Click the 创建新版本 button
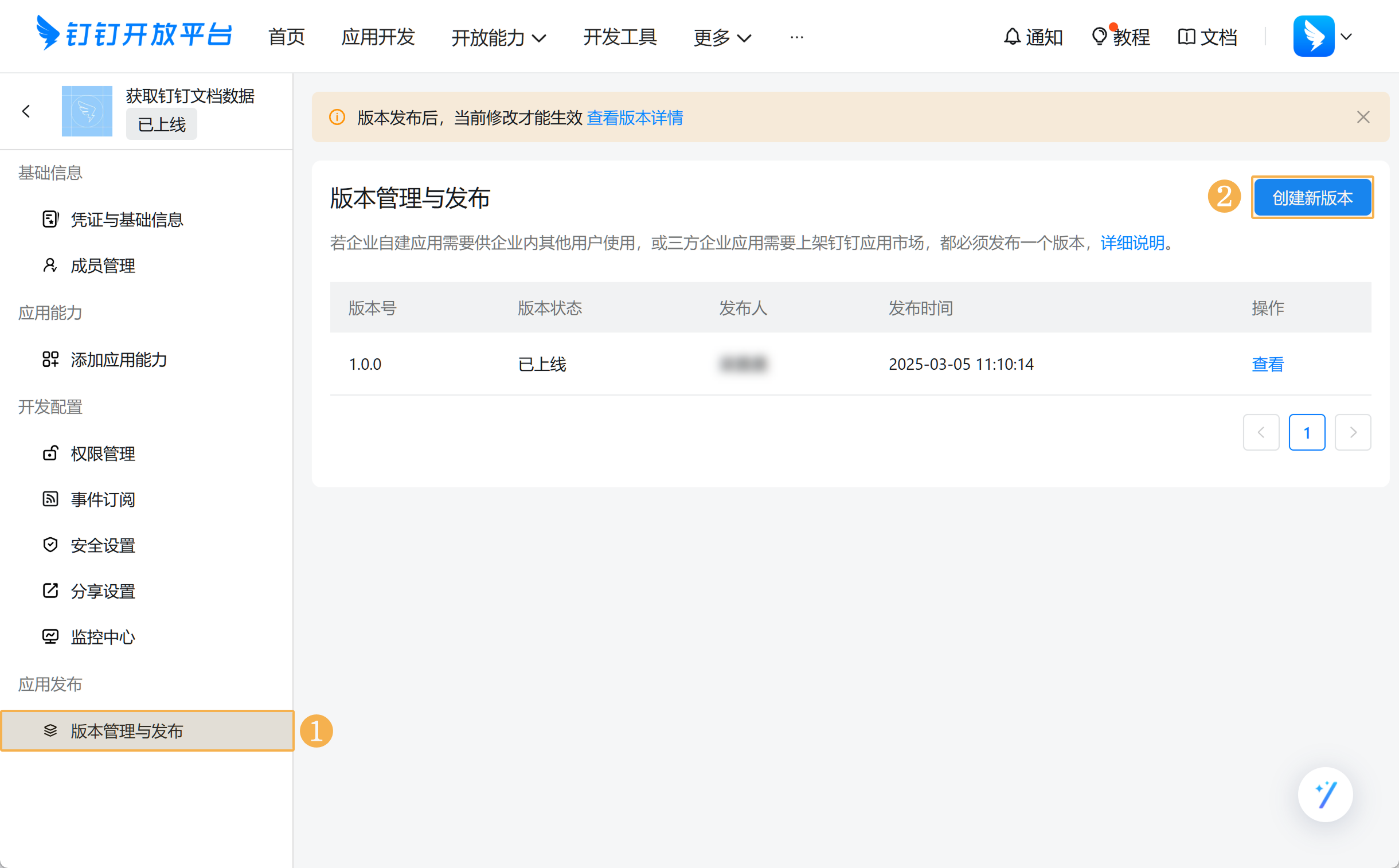1399x868 pixels. pyautogui.click(x=1312, y=197)
